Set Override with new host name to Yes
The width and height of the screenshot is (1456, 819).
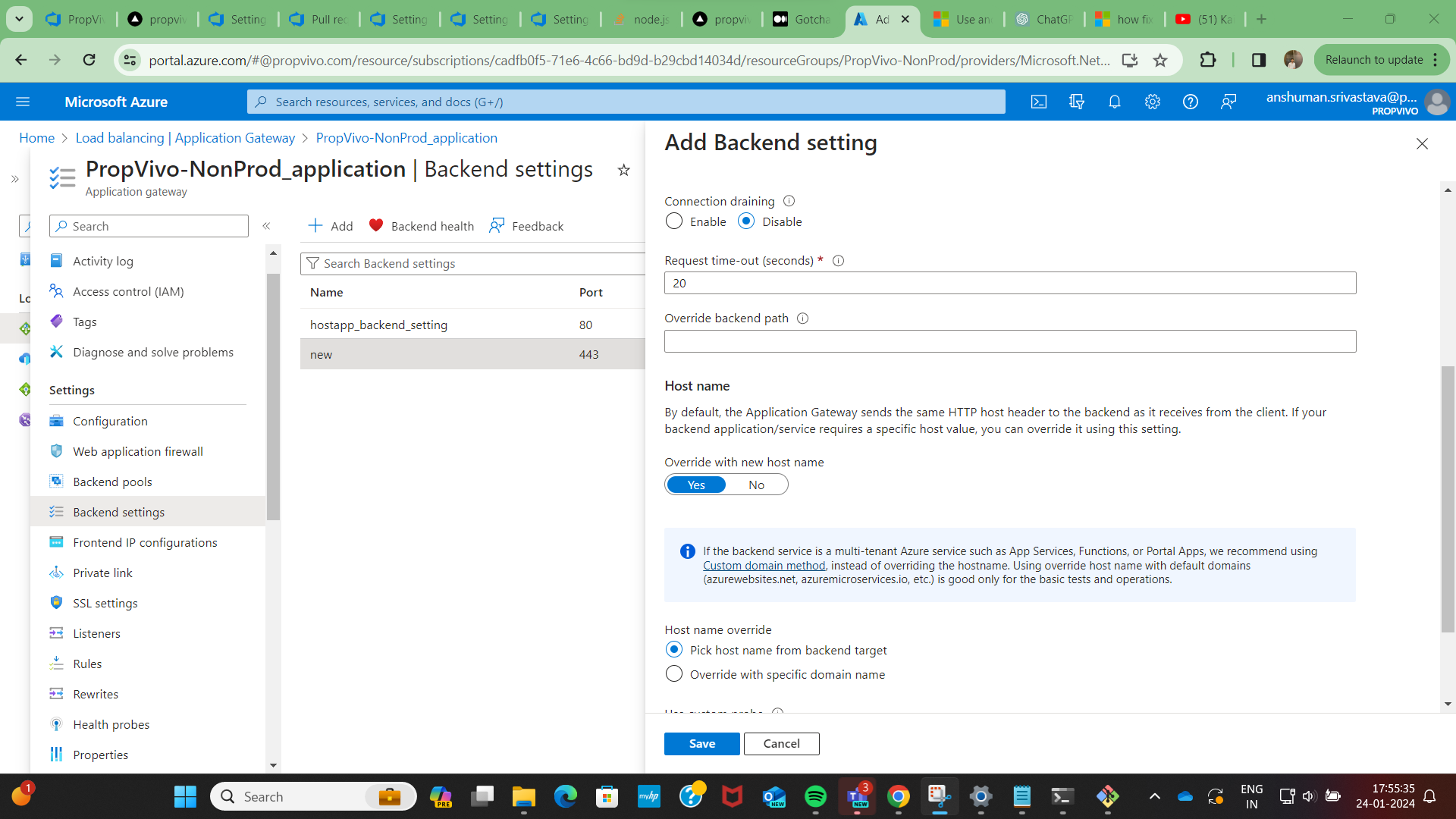point(696,485)
